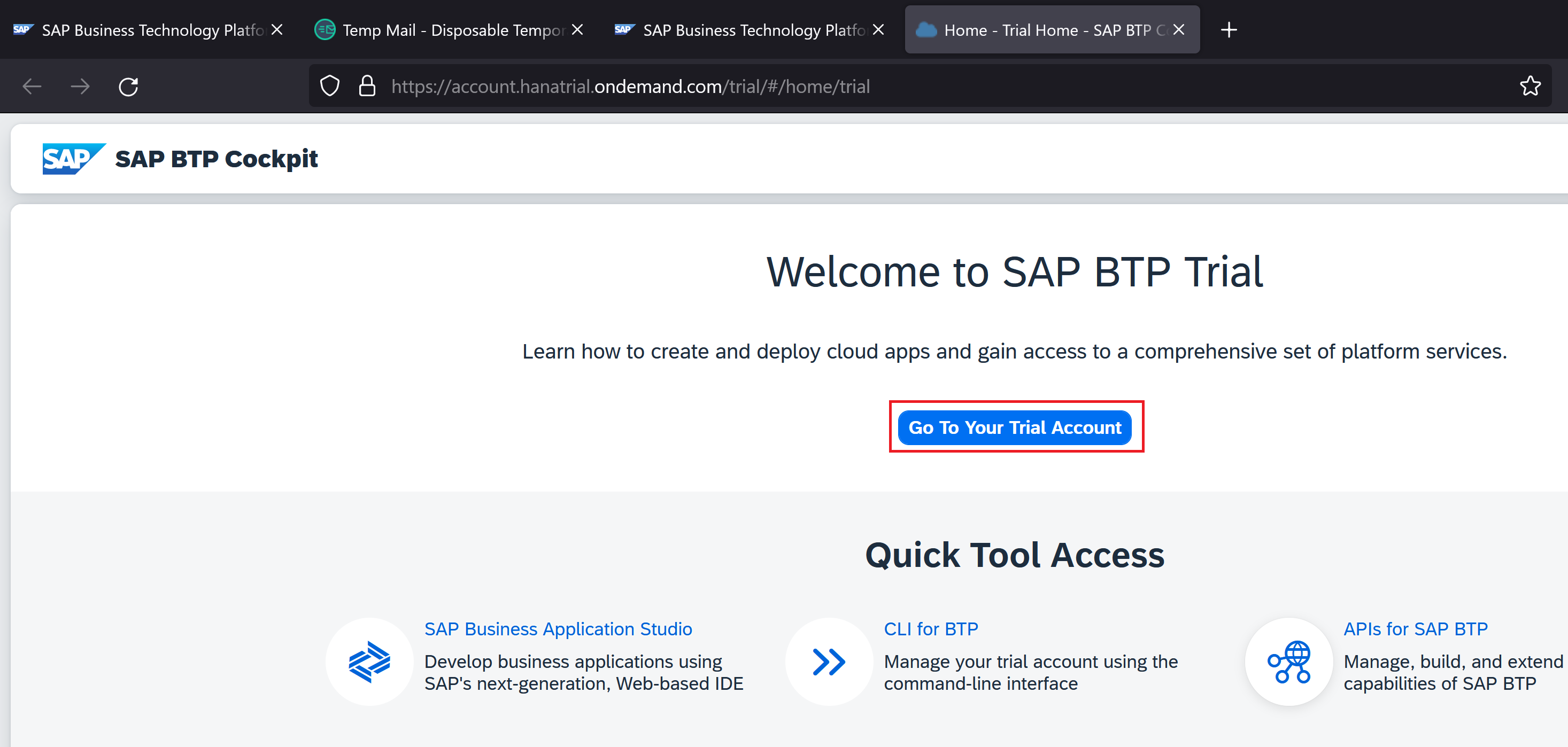This screenshot has width=1568, height=747.
Task: Switch to the first SAP Business Technology tab
Action: [x=140, y=30]
